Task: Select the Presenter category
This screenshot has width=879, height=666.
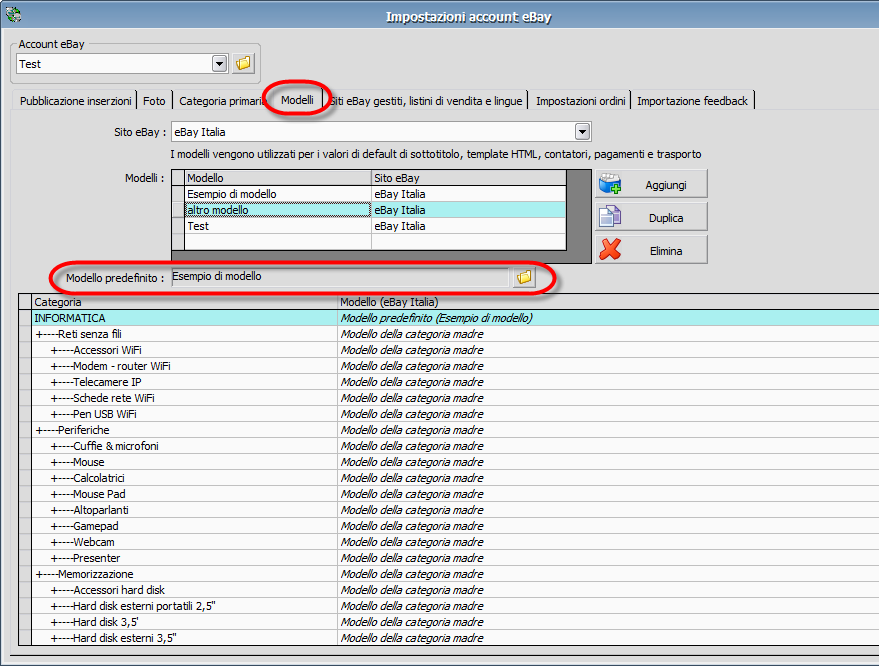Action: 184,558
